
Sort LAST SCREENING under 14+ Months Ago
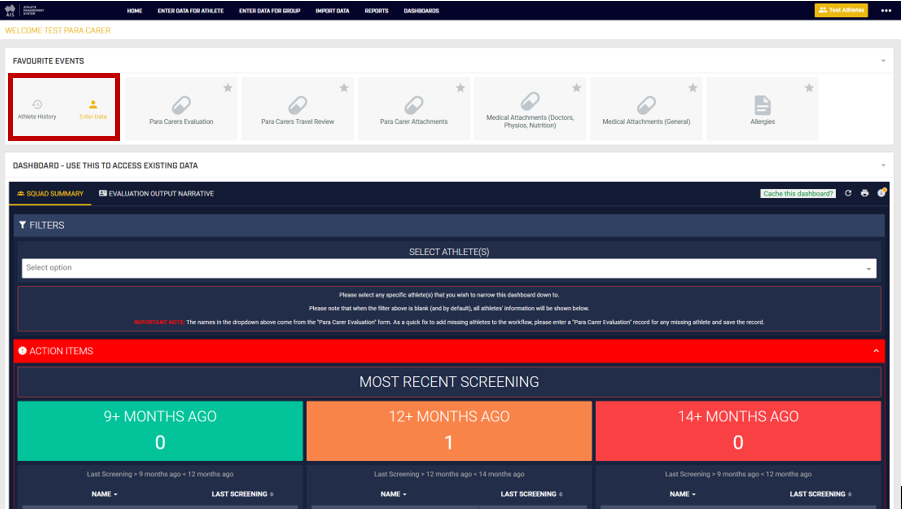[820, 494]
